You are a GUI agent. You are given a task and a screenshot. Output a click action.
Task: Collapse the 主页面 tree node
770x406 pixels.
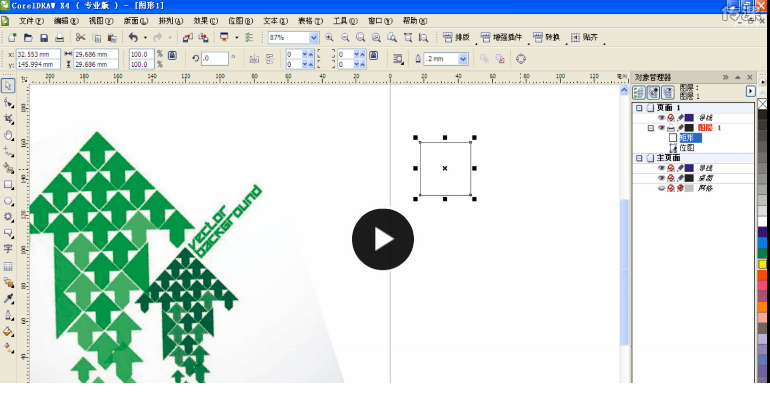pos(639,158)
